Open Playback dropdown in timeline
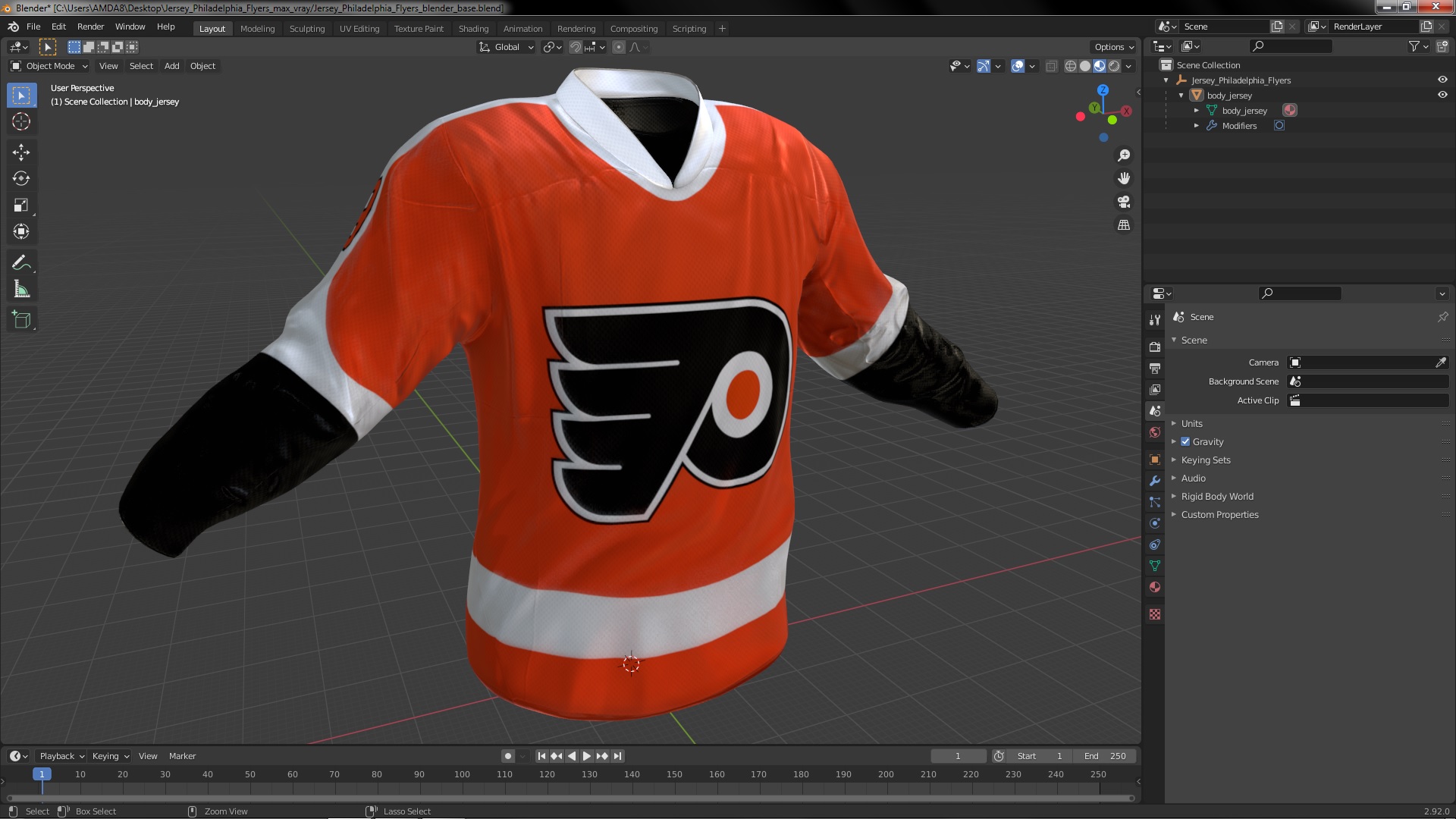Screen dimensions: 1456x819 (x=61, y=756)
